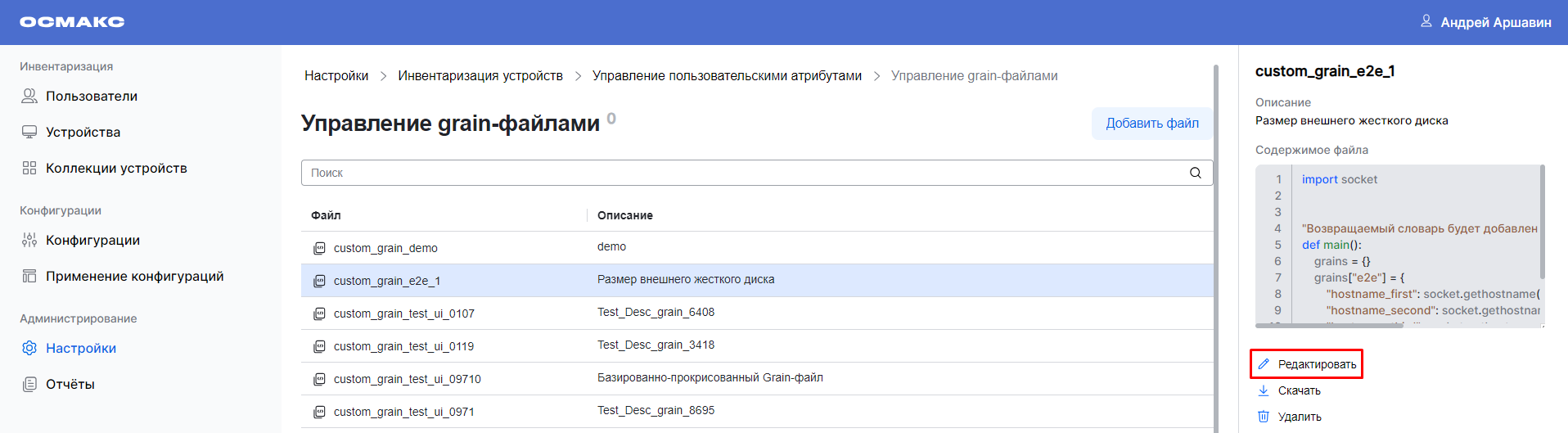Image resolution: width=1568 pixels, height=433 pixels.
Task: Click the user profile icon in header
Action: point(1426,21)
